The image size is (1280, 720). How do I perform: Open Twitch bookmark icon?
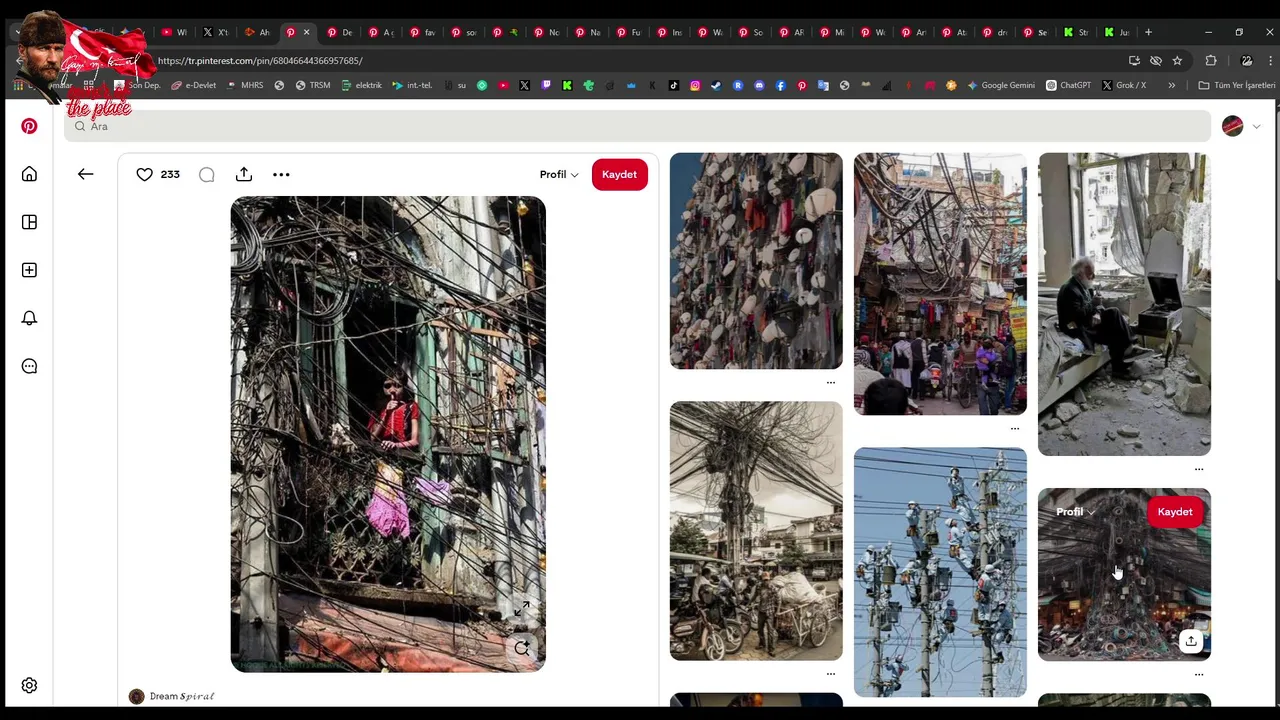546,85
